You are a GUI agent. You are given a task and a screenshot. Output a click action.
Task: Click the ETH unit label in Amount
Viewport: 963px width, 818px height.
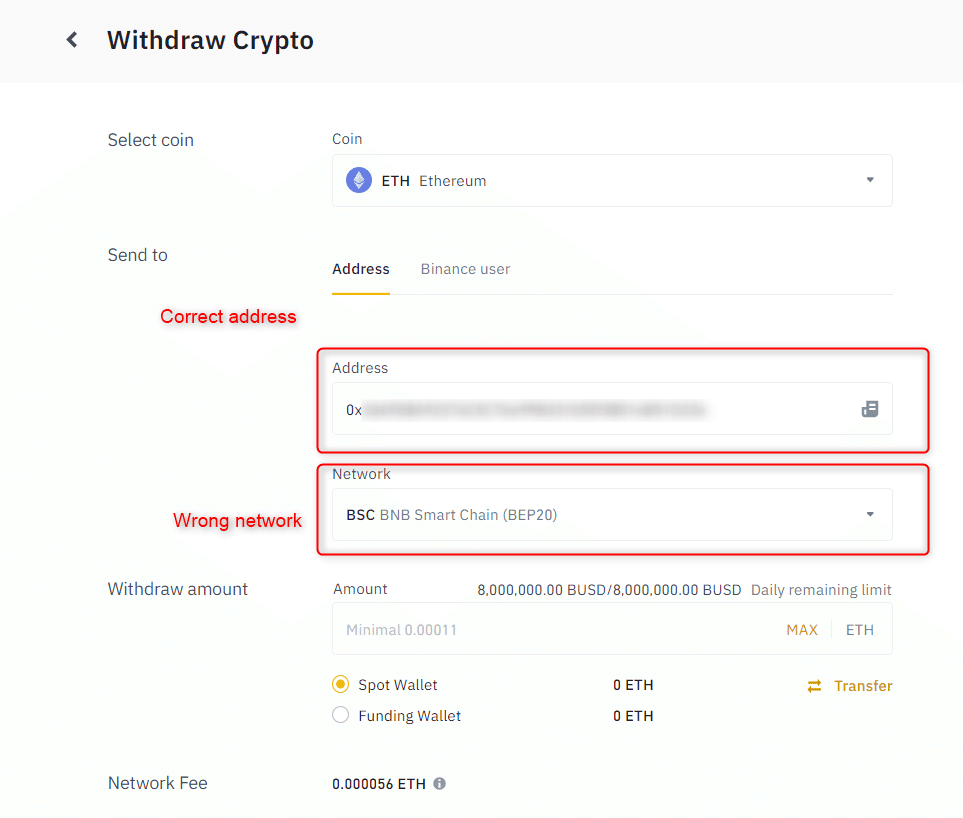[859, 630]
